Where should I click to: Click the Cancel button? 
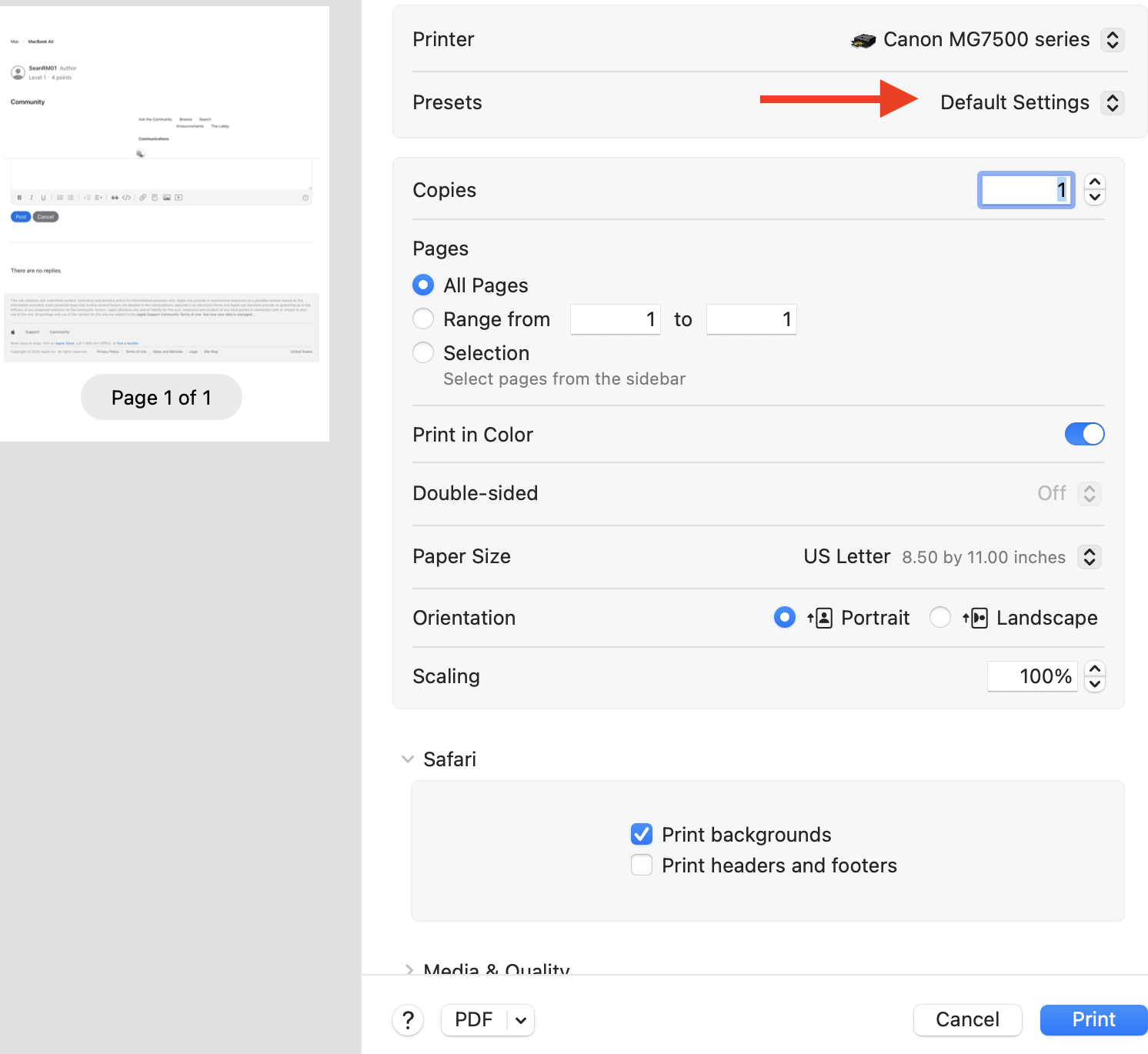pos(967,1020)
